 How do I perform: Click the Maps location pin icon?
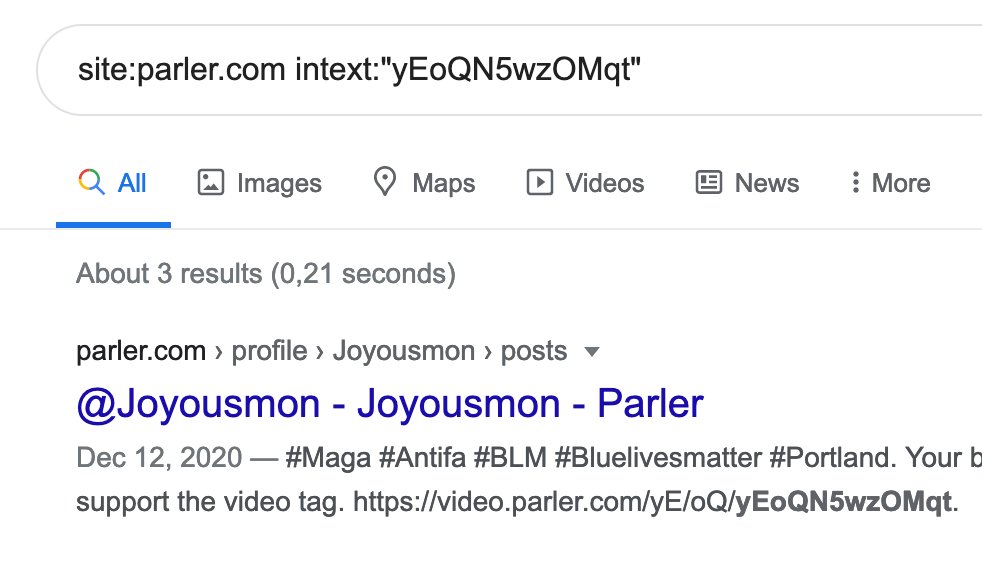click(x=385, y=182)
